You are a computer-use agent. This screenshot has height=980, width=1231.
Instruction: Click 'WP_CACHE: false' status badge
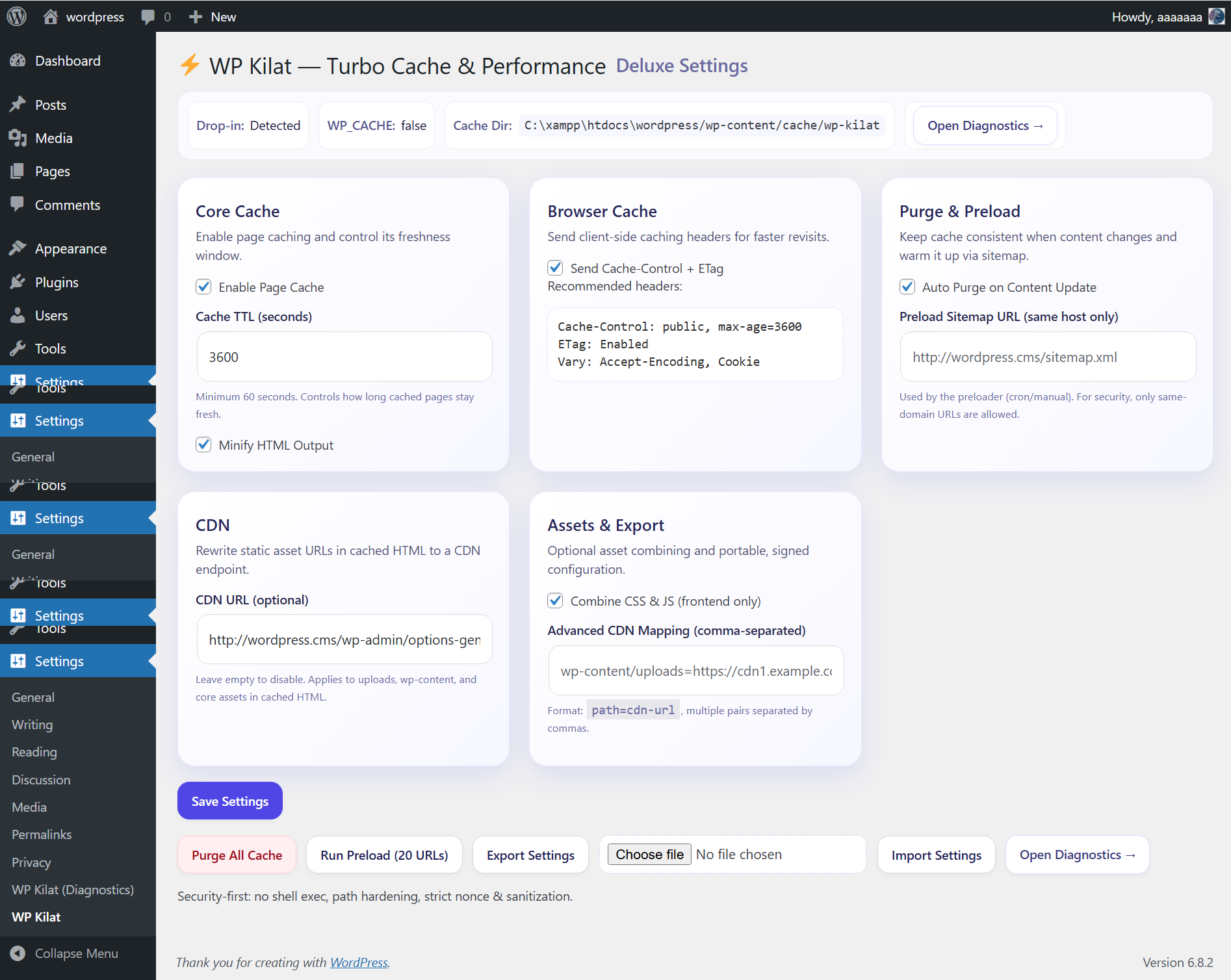coord(377,125)
